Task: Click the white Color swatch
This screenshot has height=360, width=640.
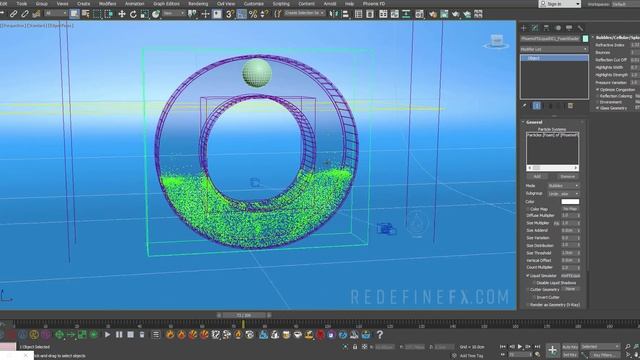Action: [x=570, y=202]
